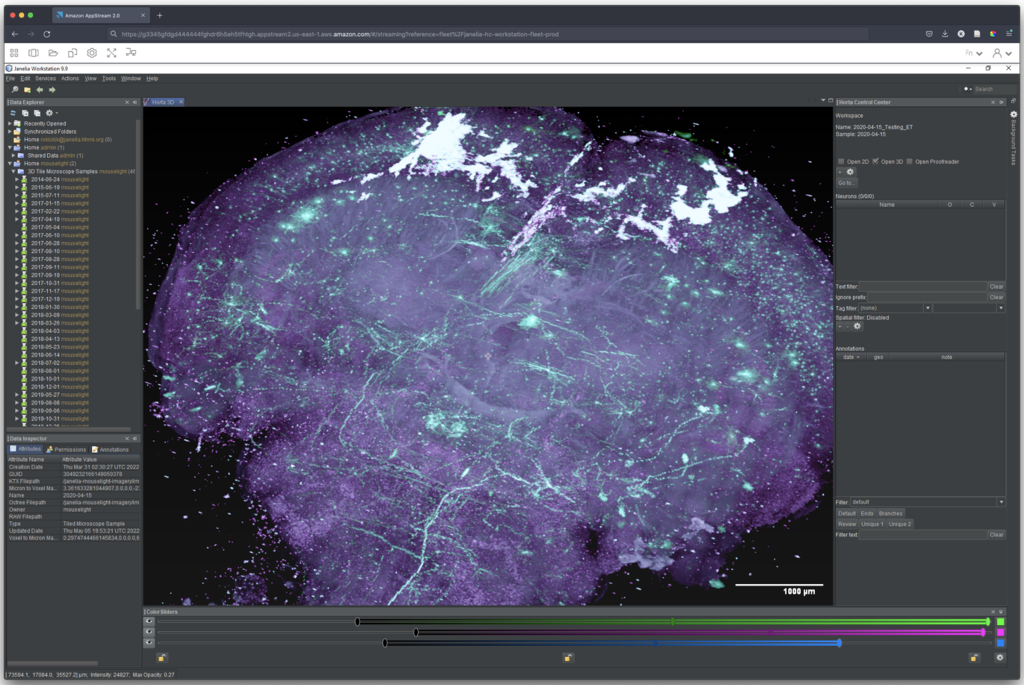1024x685 pixels.
Task: Clear the neuron Text filter
Action: (996, 287)
